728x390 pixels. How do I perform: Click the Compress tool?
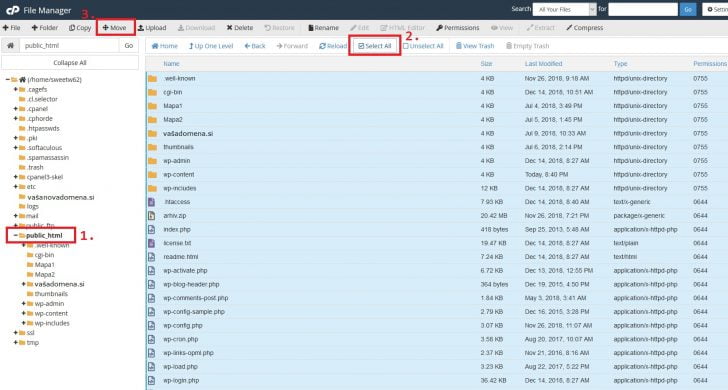coord(585,28)
